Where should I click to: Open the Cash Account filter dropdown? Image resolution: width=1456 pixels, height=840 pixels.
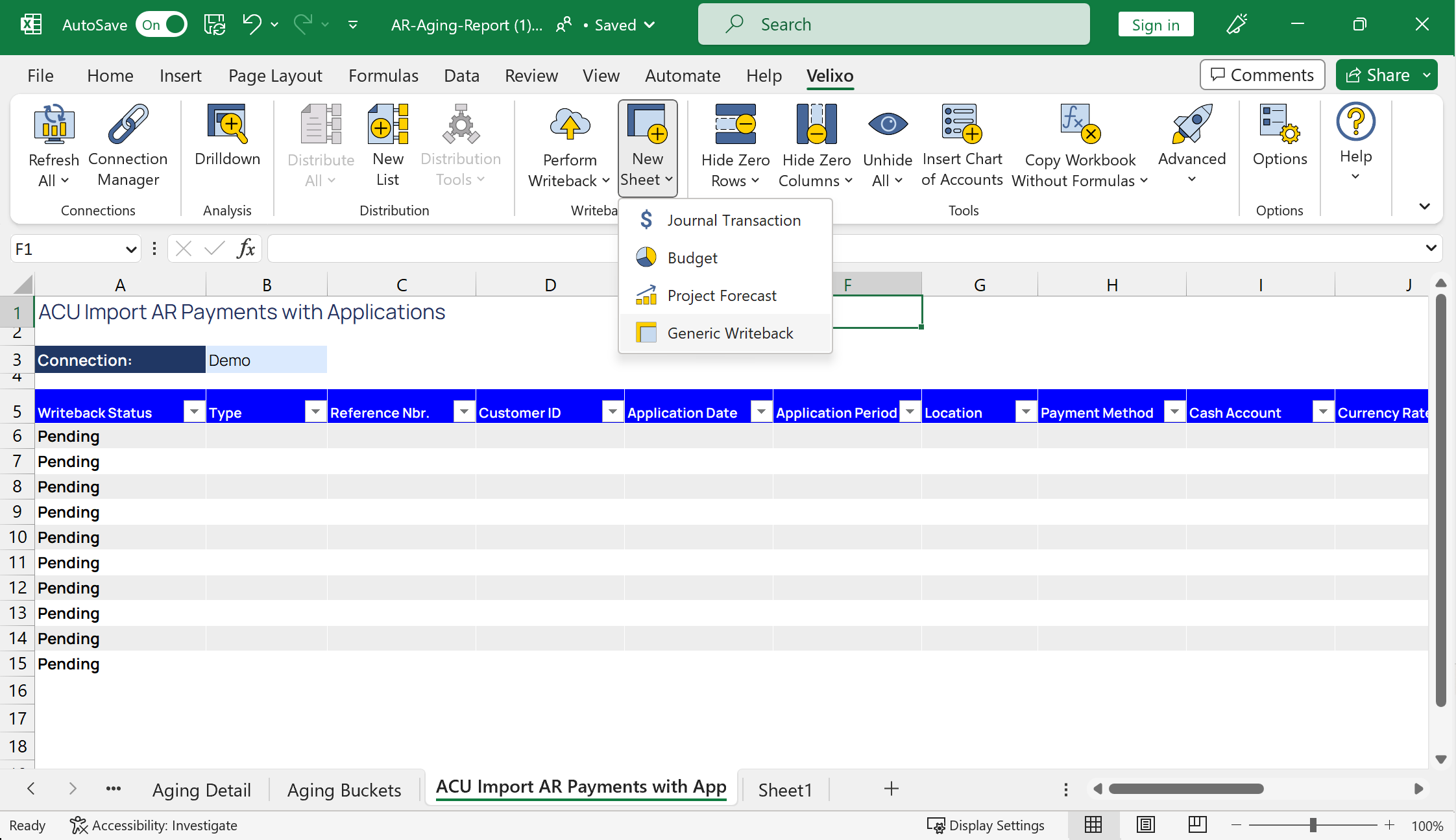(x=1323, y=412)
